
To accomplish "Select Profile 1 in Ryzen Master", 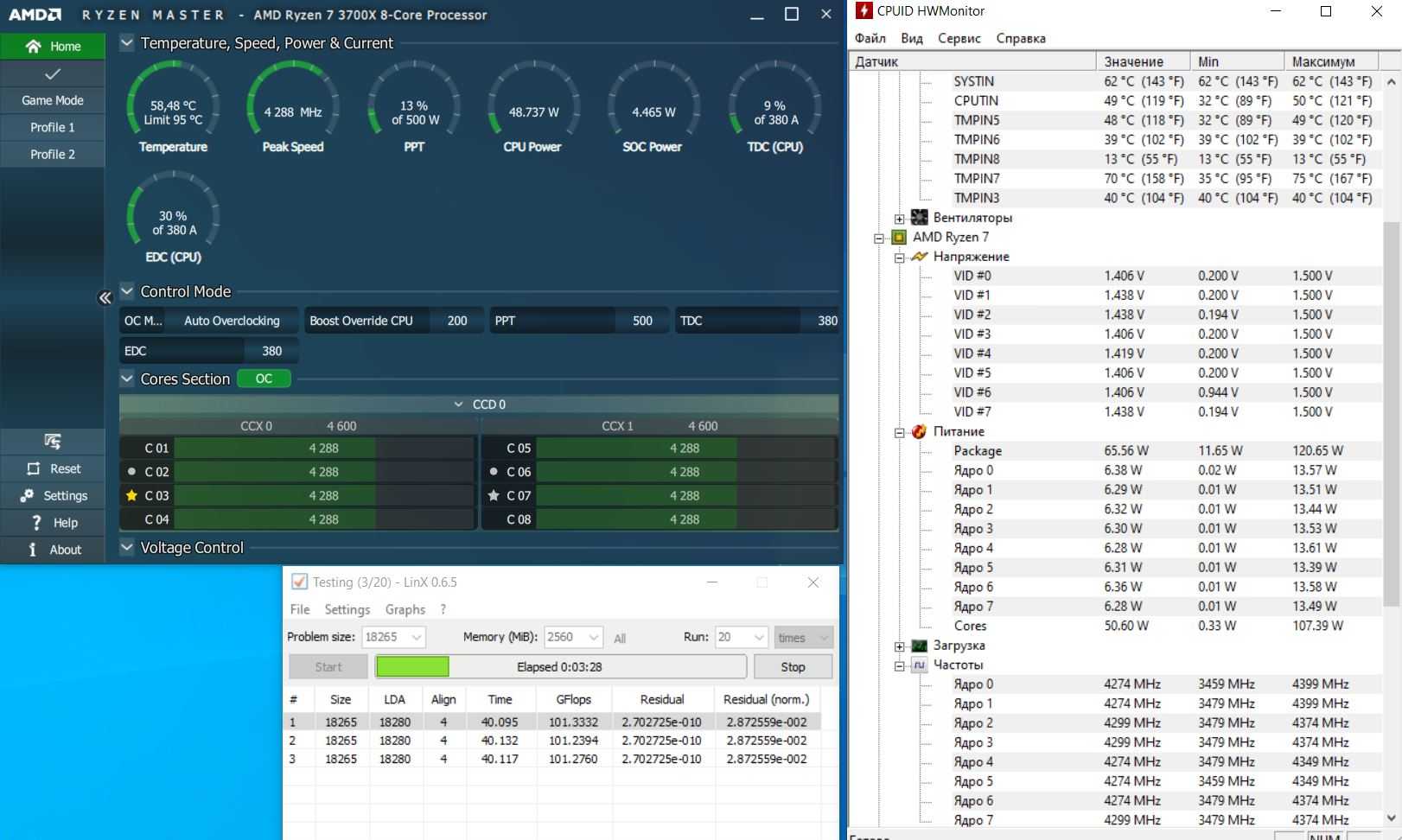I will coord(53,127).
